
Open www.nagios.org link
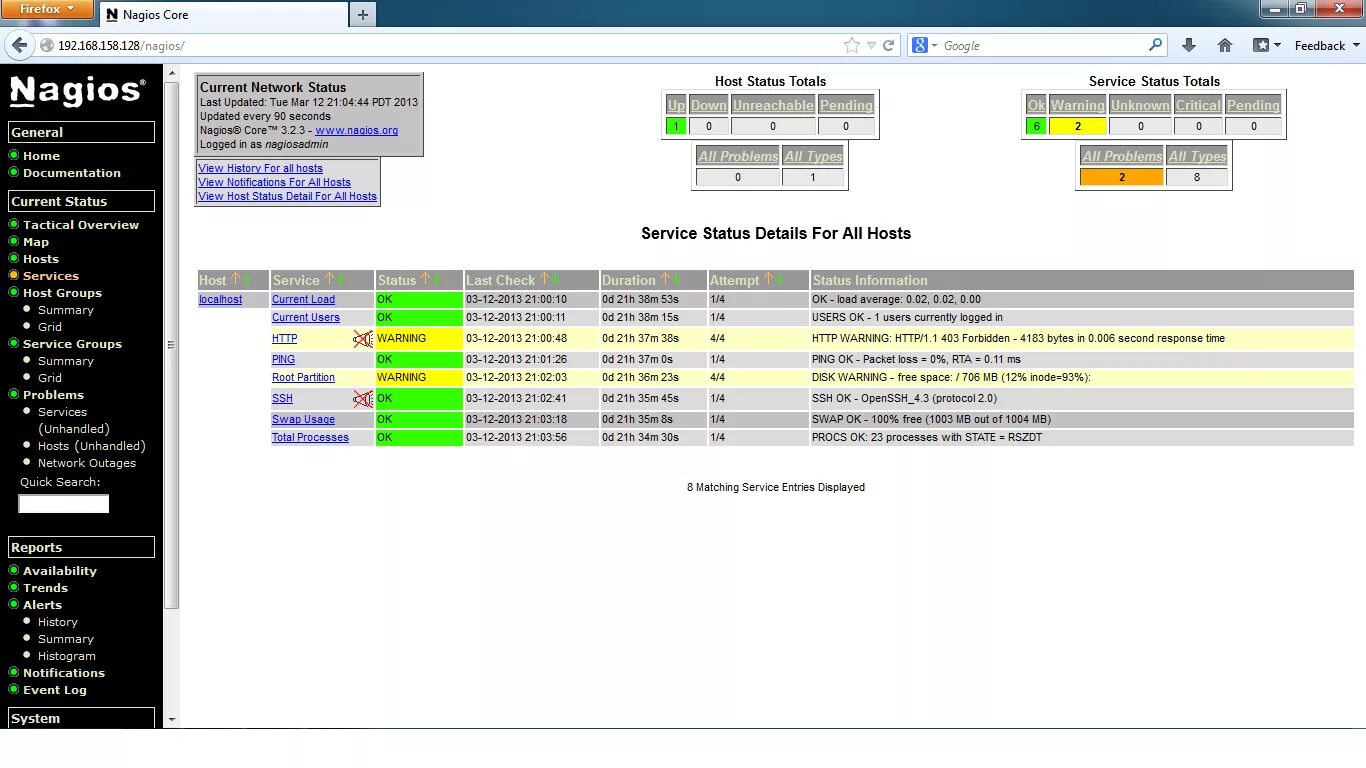point(356,130)
